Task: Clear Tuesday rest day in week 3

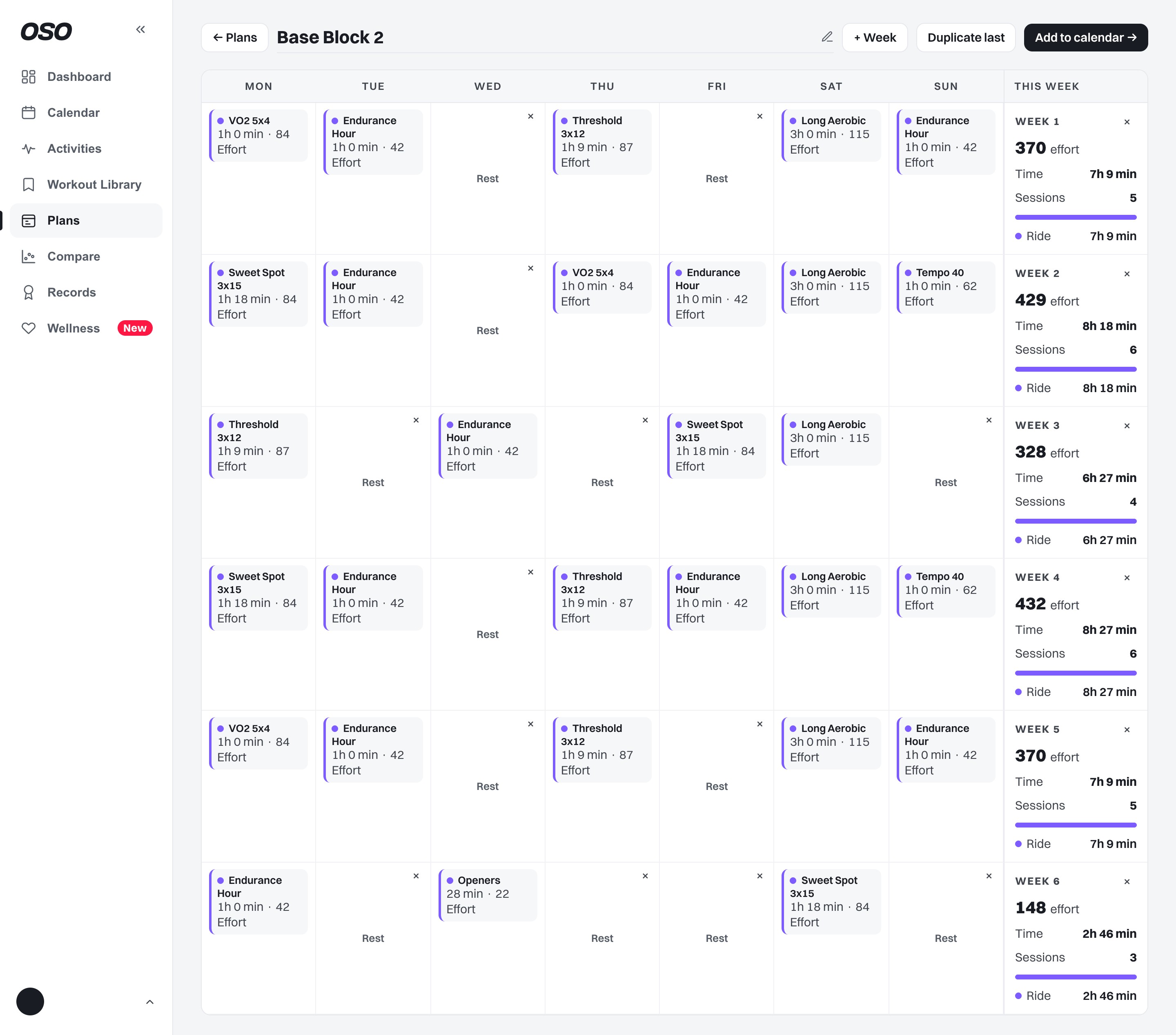Action: point(416,420)
